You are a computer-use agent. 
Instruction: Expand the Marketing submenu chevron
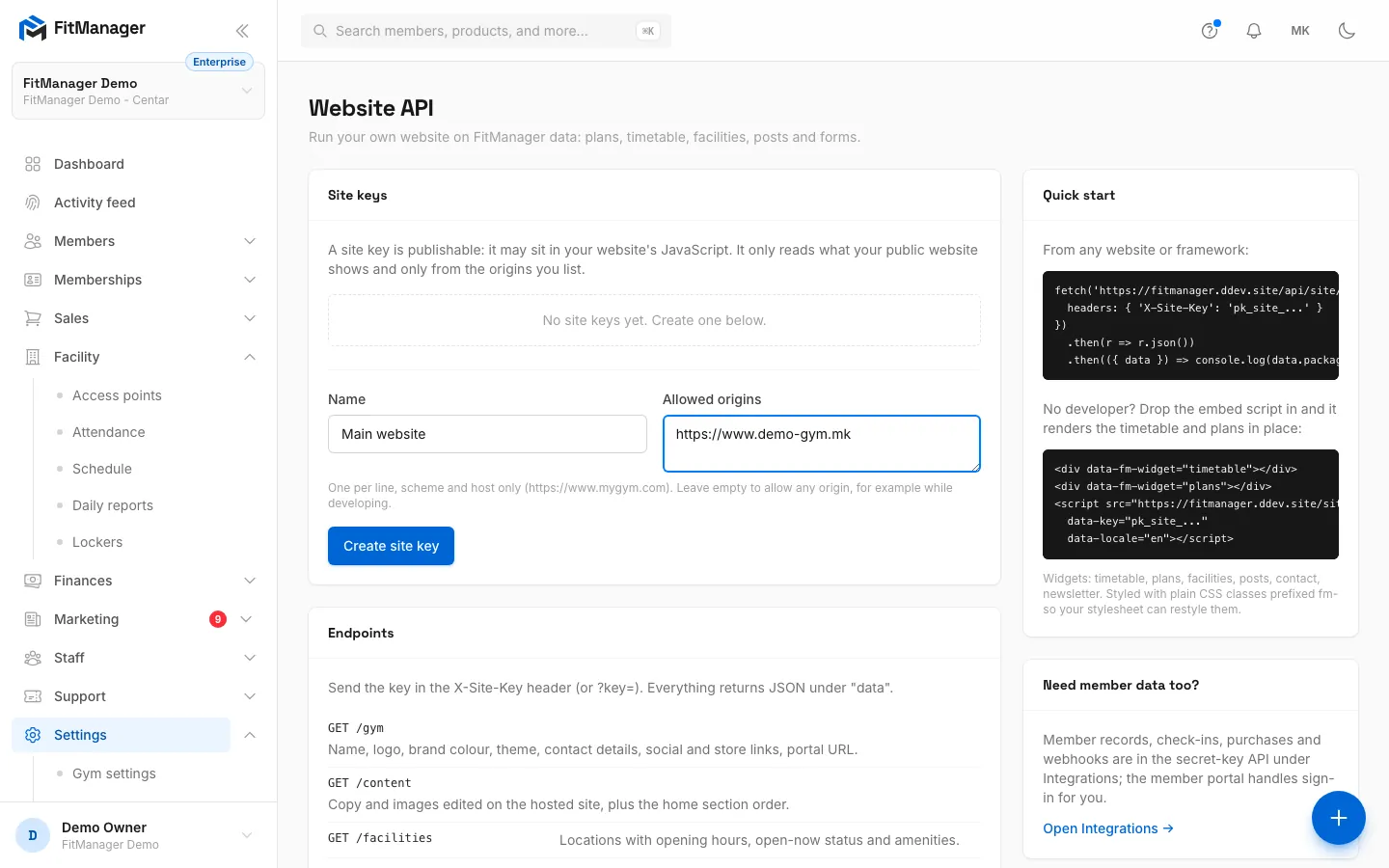click(246, 619)
